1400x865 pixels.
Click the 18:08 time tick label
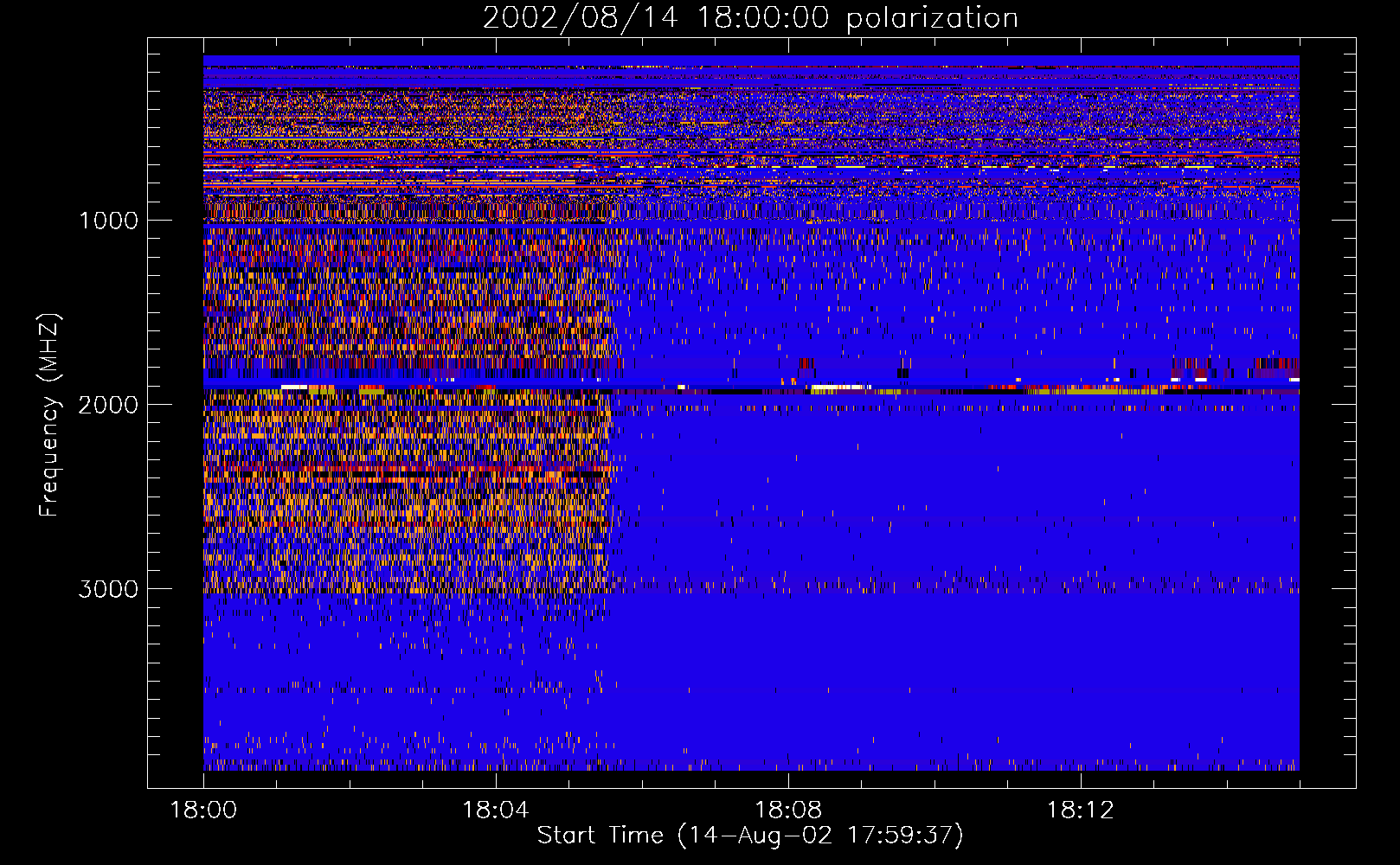click(788, 811)
